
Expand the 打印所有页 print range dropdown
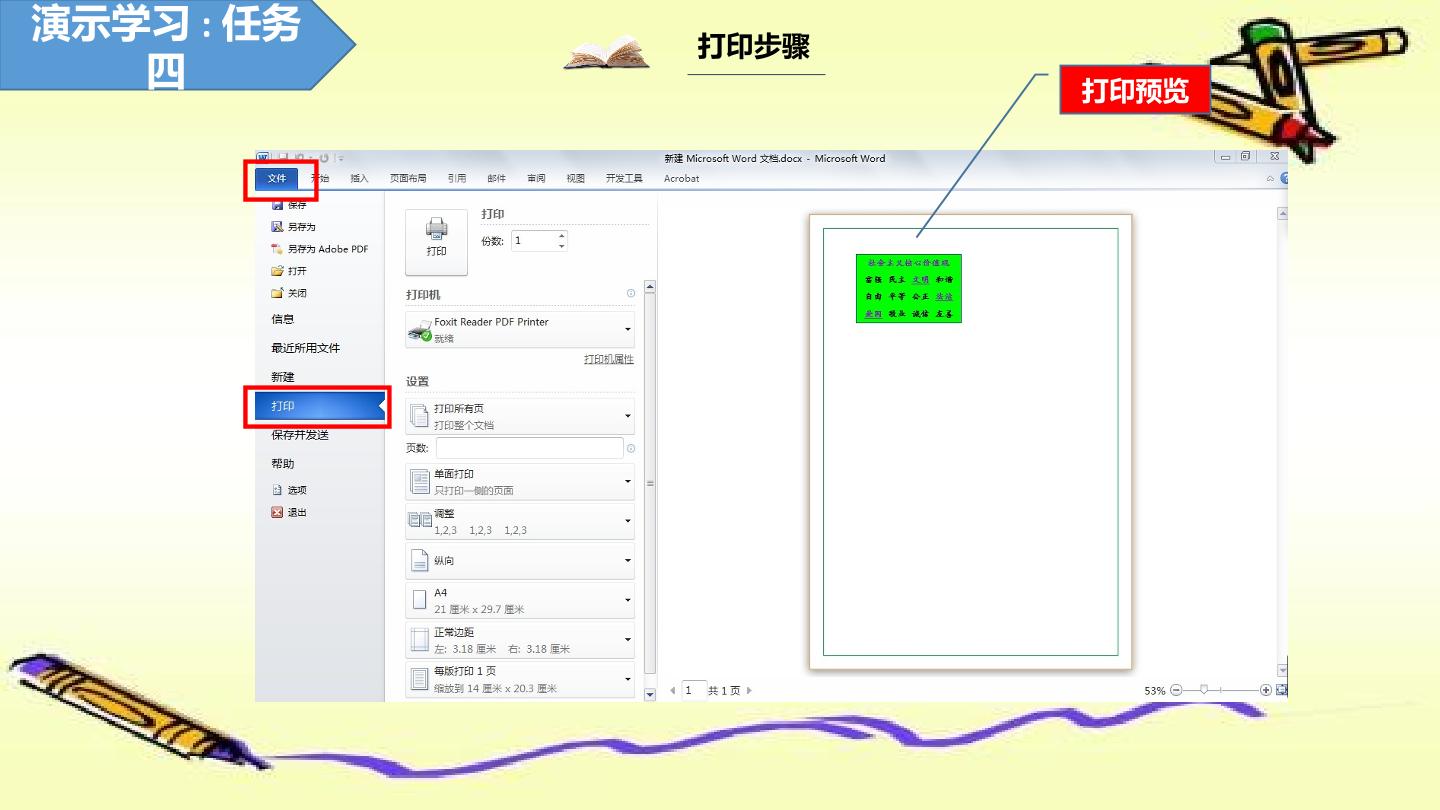(520, 416)
